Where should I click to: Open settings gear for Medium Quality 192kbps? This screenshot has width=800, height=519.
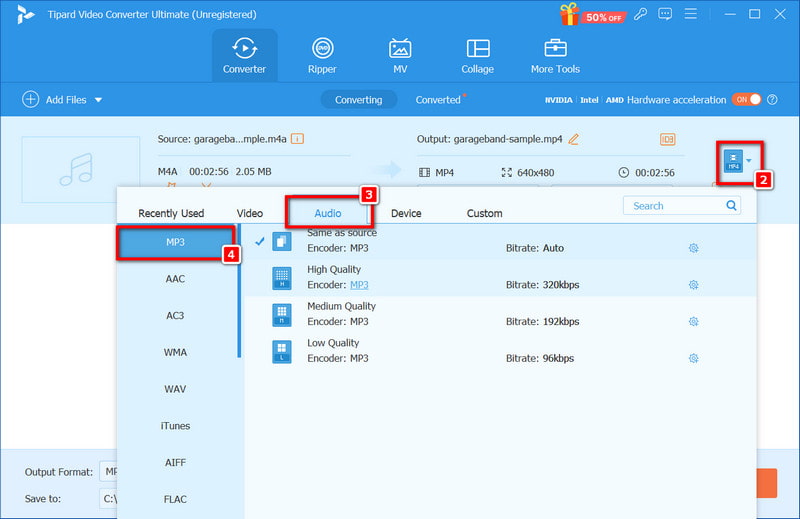[x=693, y=322]
